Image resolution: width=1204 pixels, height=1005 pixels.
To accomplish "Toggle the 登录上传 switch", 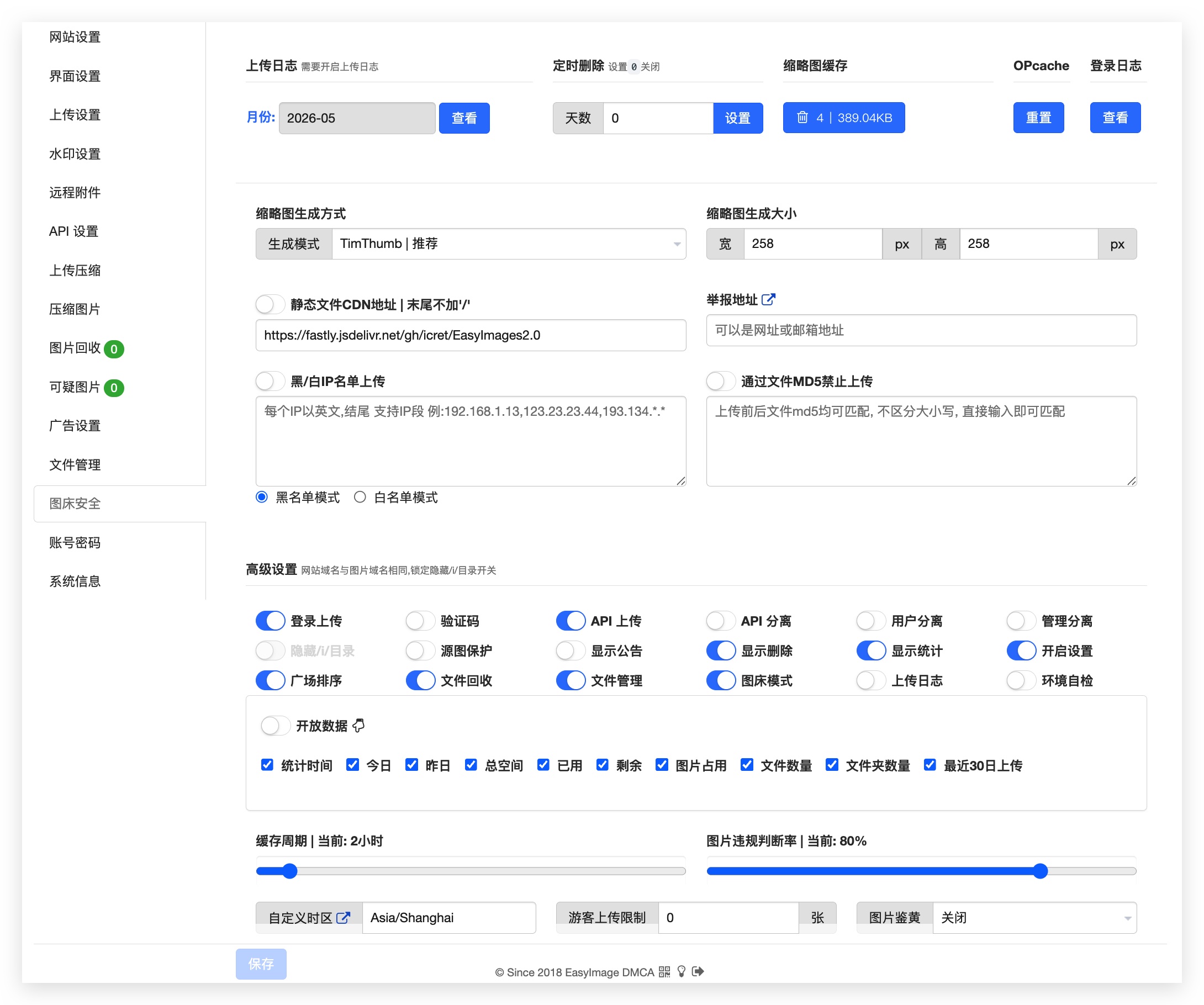I will pos(270,620).
